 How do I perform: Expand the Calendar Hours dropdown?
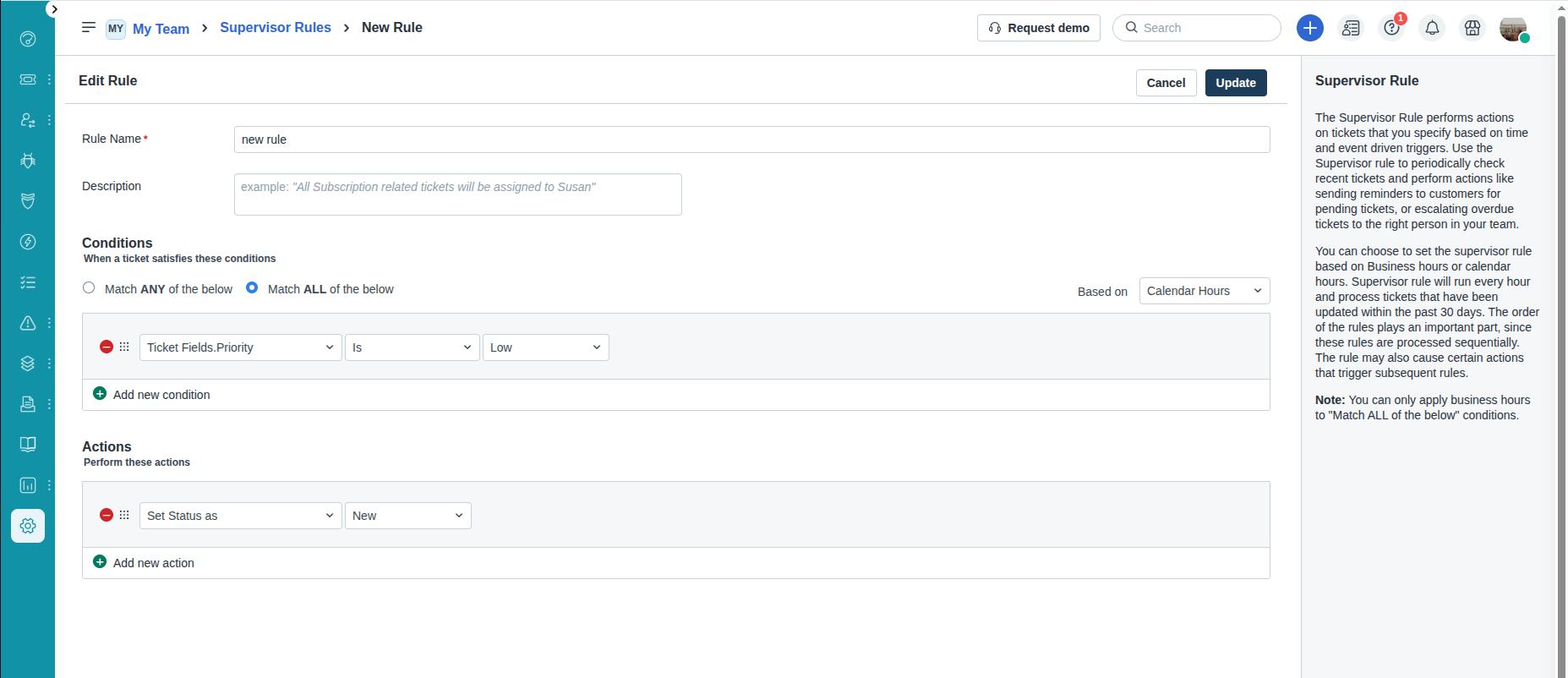point(1204,291)
